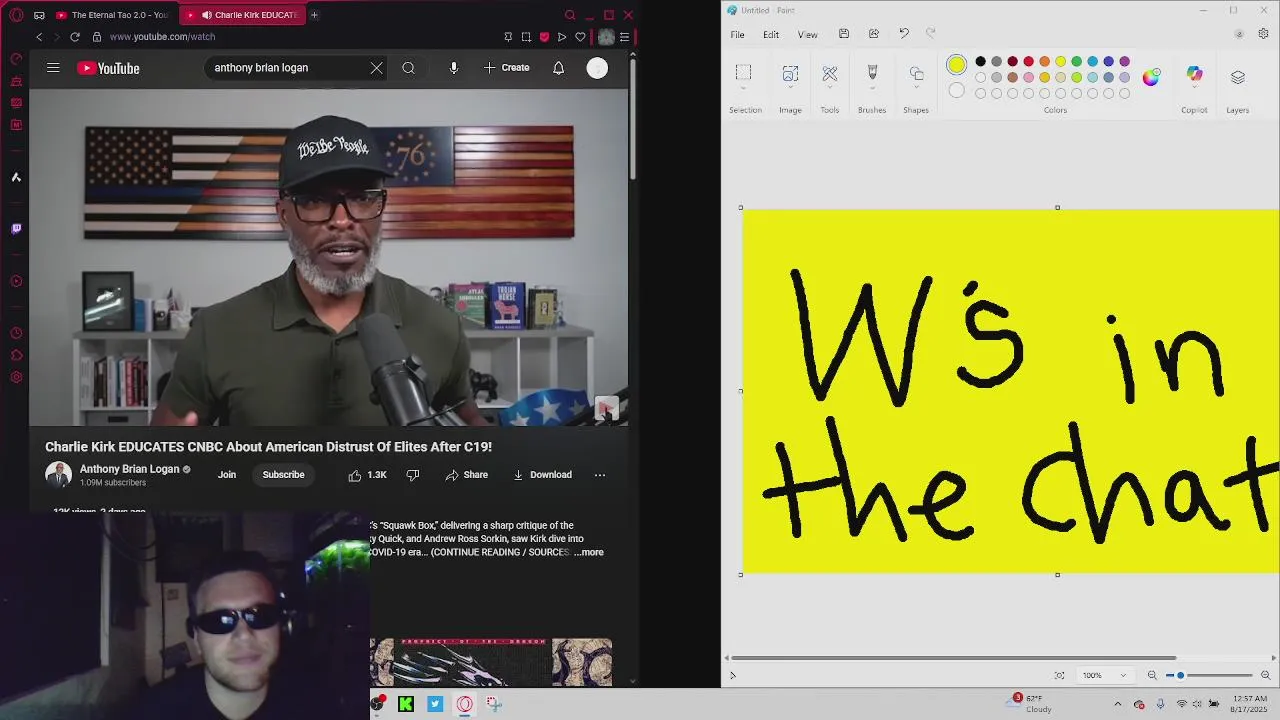Open Opera from the taskbar

[x=465, y=704]
